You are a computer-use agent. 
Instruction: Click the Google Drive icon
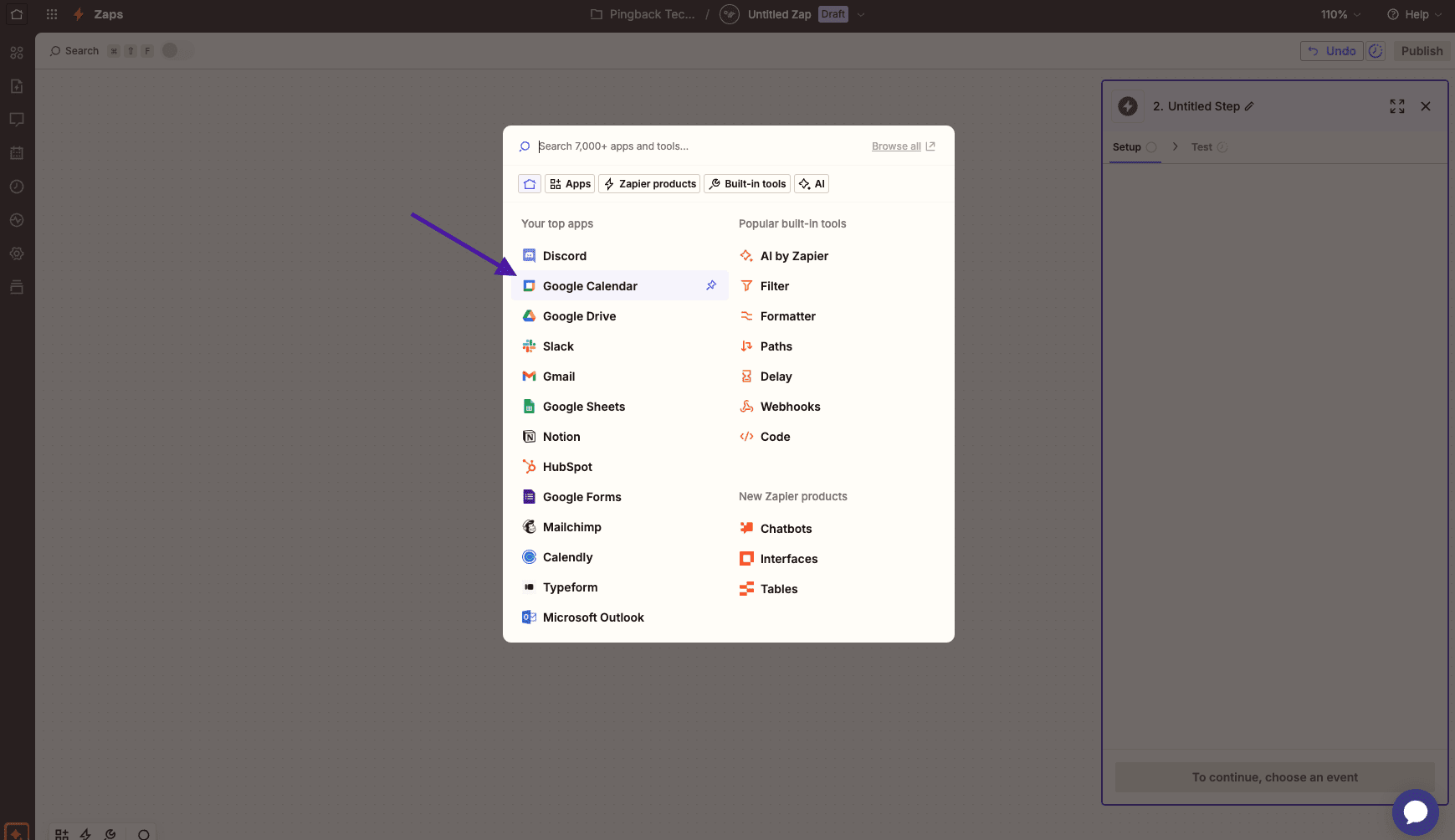[x=529, y=315]
